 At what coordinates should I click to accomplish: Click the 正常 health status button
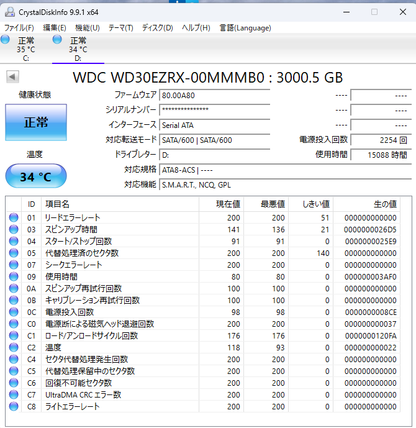tap(36, 122)
